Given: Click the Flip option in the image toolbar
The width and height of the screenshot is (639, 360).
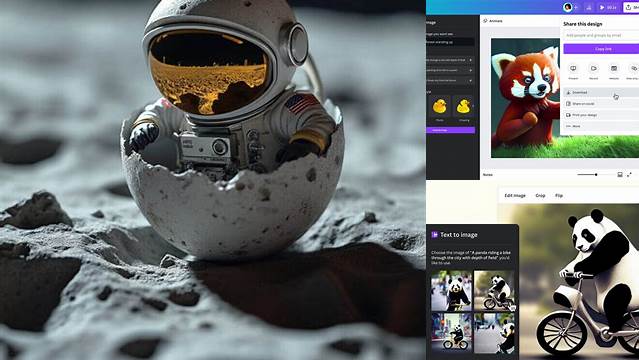Looking at the screenshot, I should pyautogui.click(x=559, y=195).
